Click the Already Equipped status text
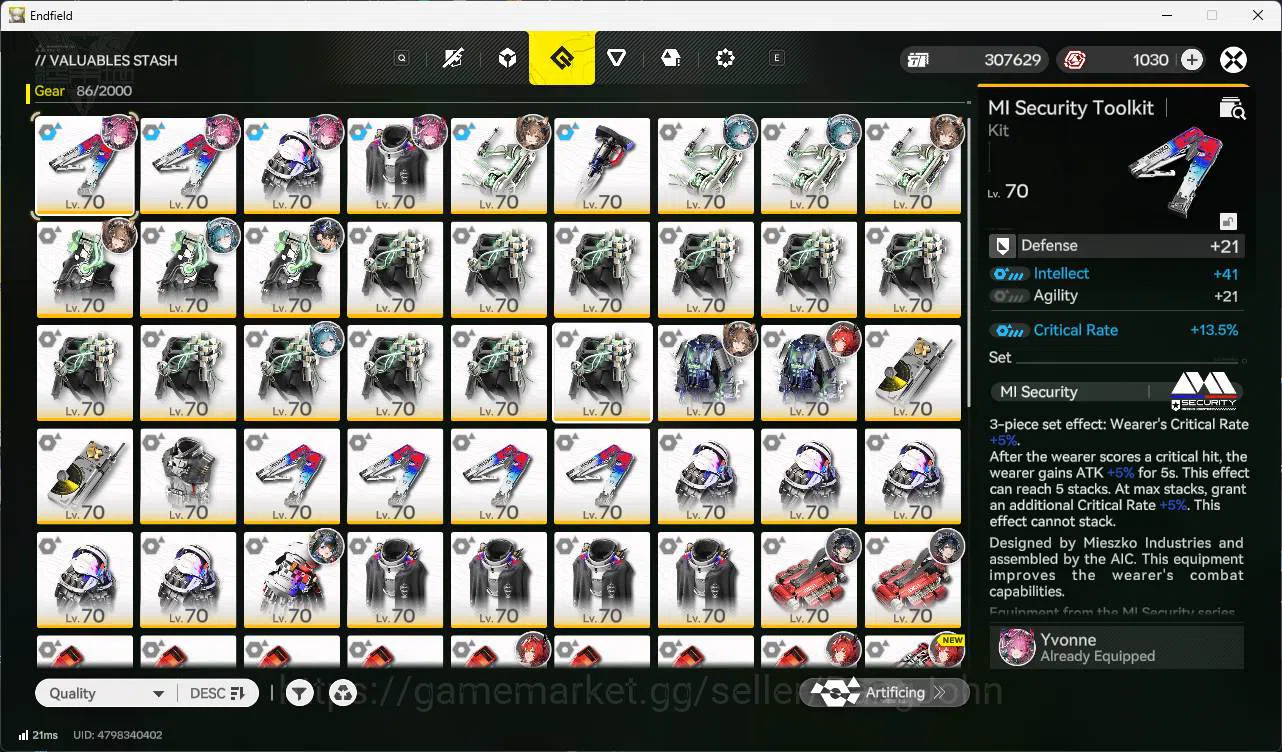 (x=1097, y=657)
